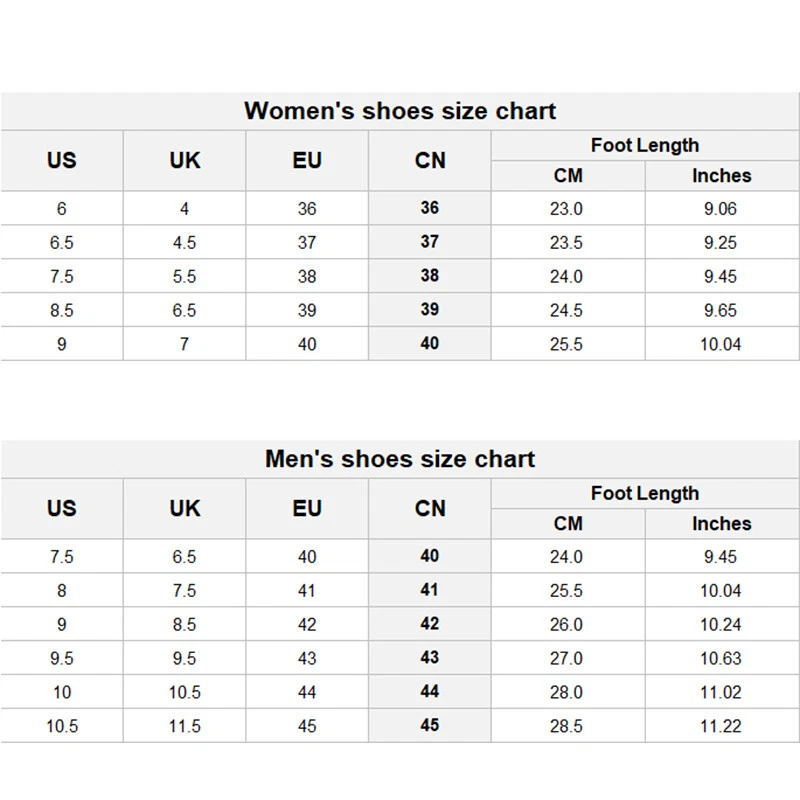Image resolution: width=800 pixels, height=800 pixels.
Task: Click the bold CN size 42 cell
Action: [430, 623]
